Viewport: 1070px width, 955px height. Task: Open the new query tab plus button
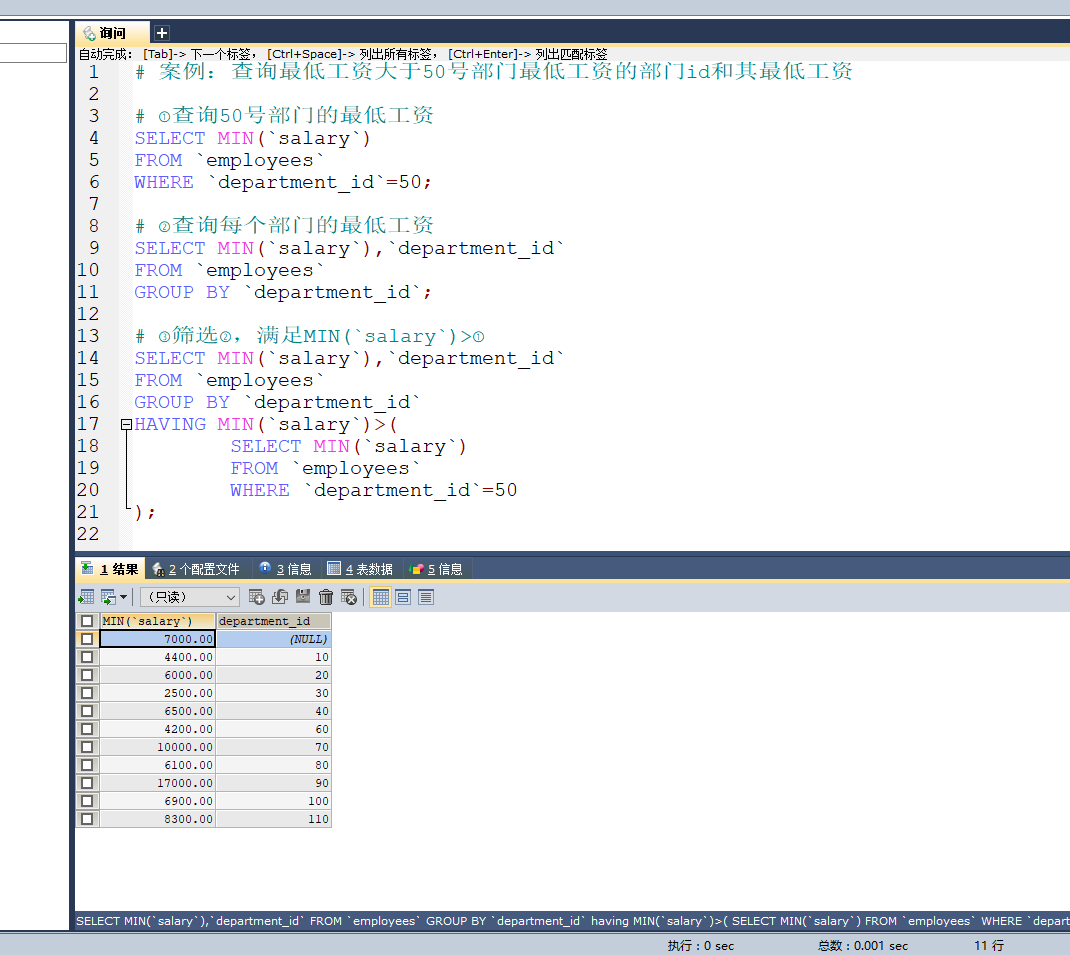(x=162, y=33)
